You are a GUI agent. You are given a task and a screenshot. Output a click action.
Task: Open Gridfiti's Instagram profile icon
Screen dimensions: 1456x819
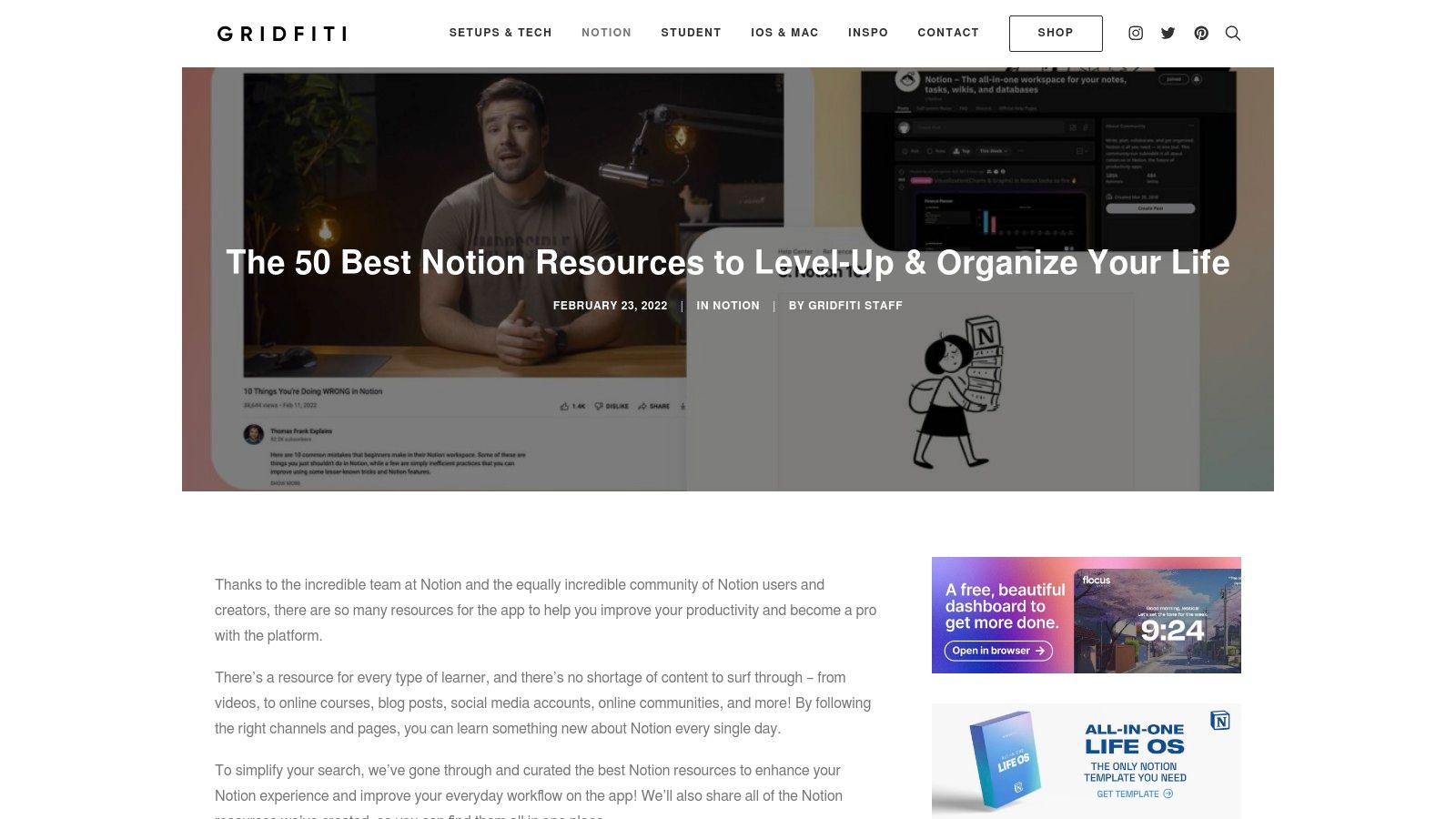click(1136, 33)
